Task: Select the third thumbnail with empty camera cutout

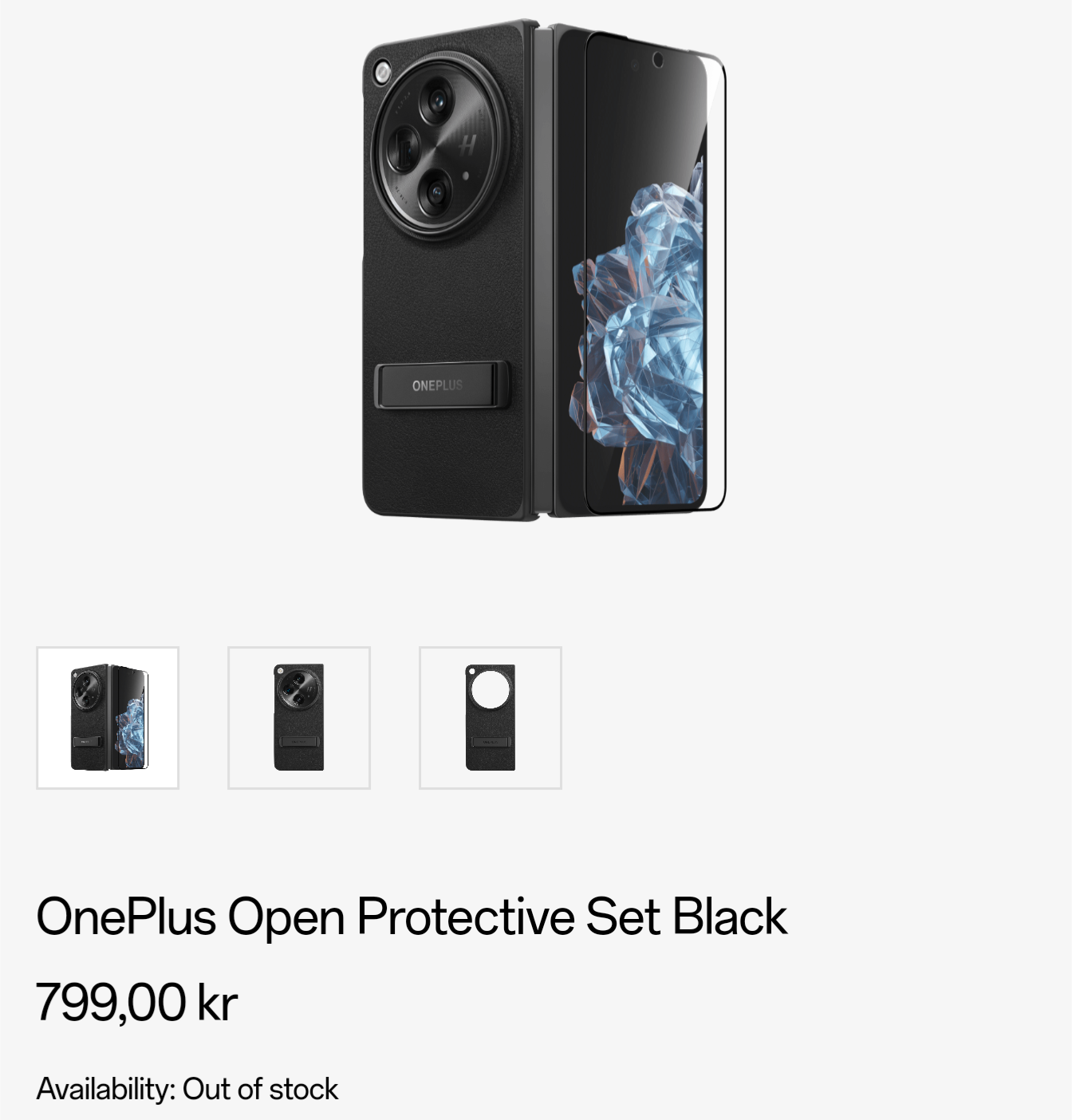Action: click(491, 718)
